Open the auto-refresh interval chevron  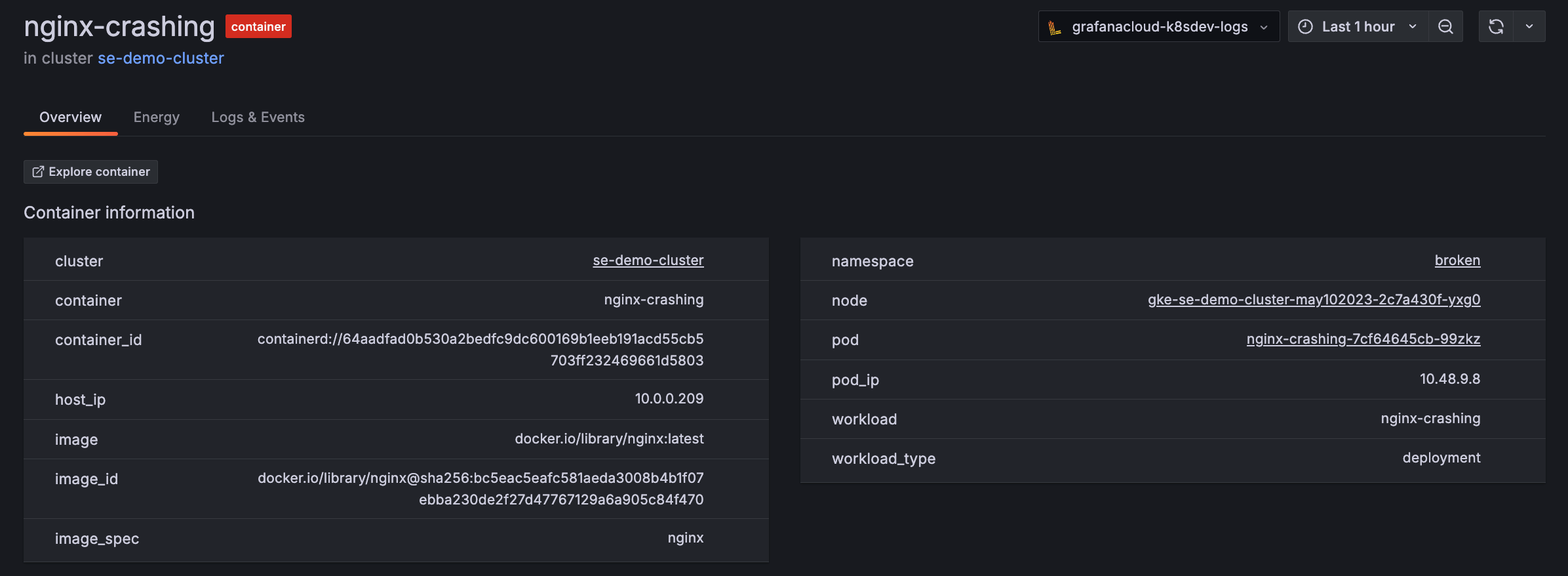coord(1529,27)
